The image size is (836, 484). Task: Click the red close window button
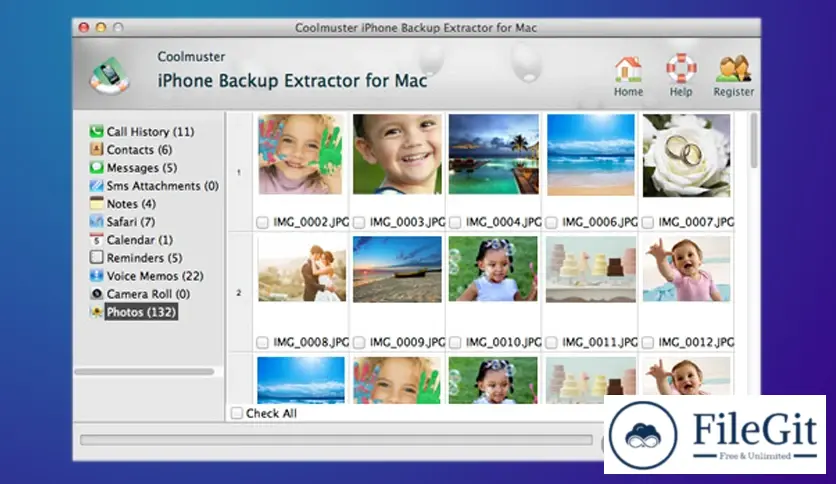coord(84,27)
